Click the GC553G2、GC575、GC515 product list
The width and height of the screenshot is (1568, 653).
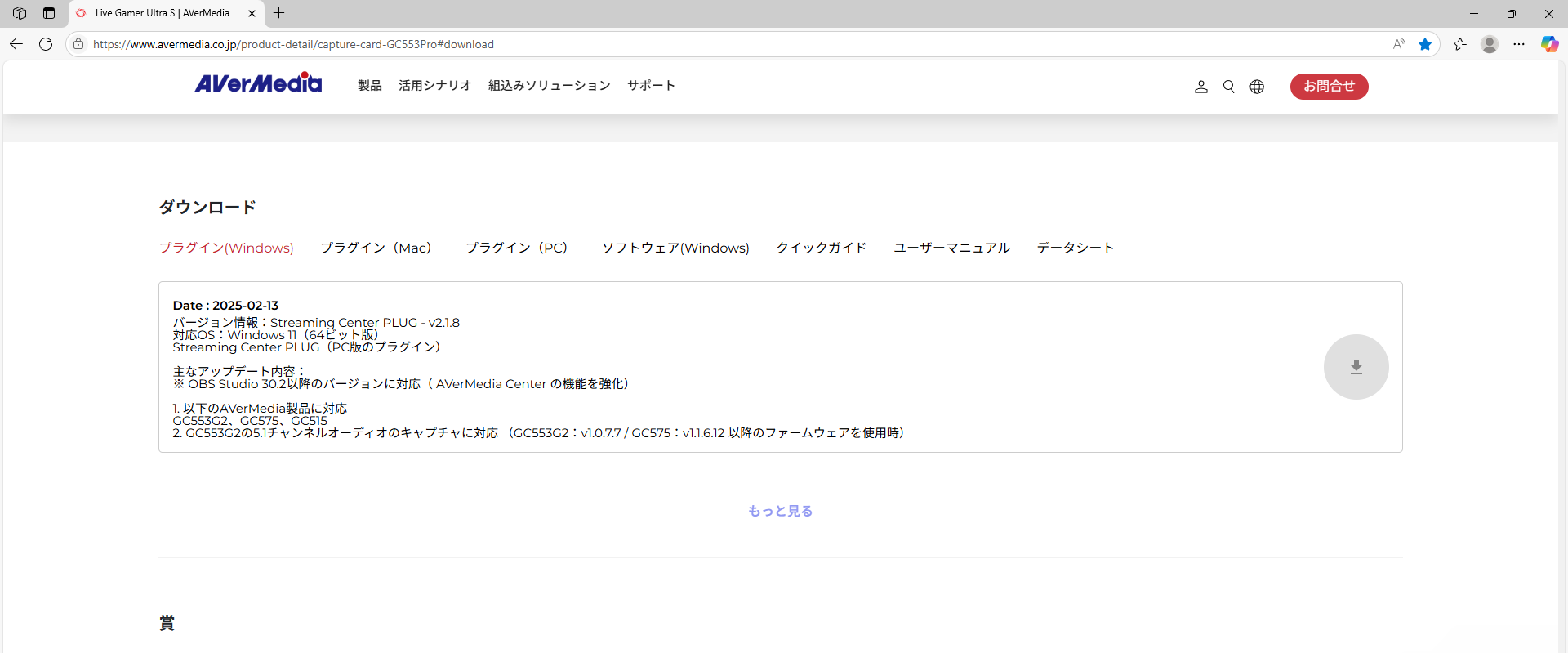click(x=250, y=421)
